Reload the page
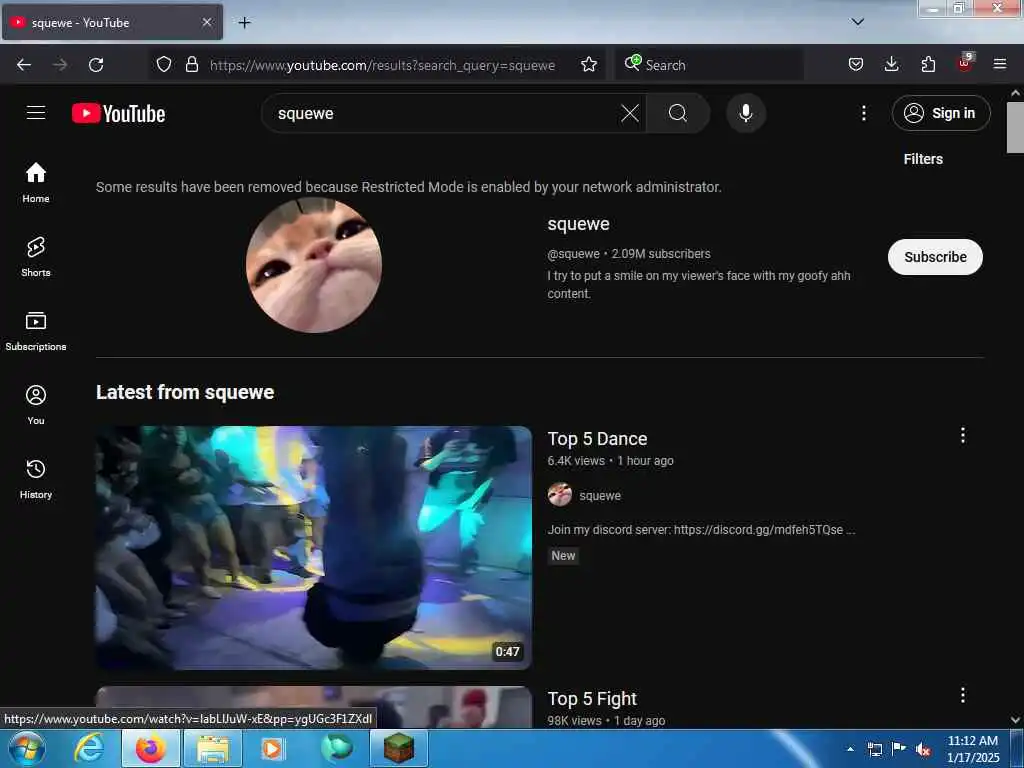The image size is (1024, 768). coord(96,65)
